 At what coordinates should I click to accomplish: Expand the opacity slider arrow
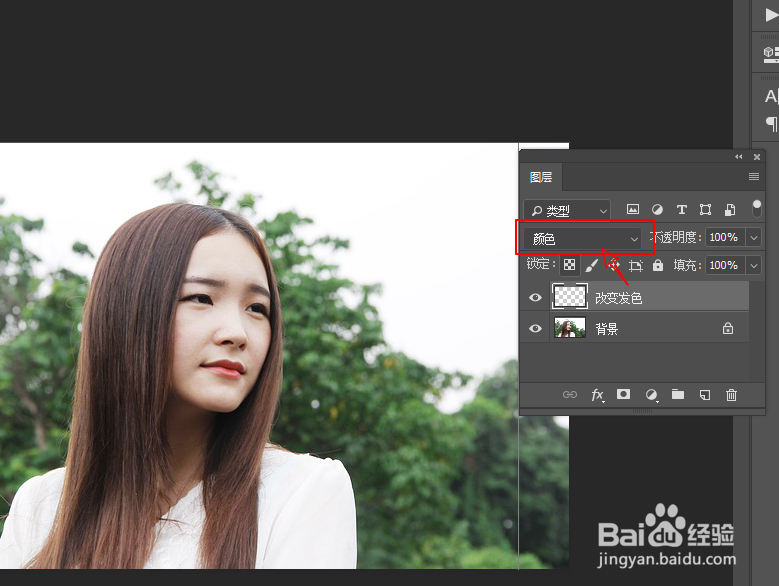point(754,237)
